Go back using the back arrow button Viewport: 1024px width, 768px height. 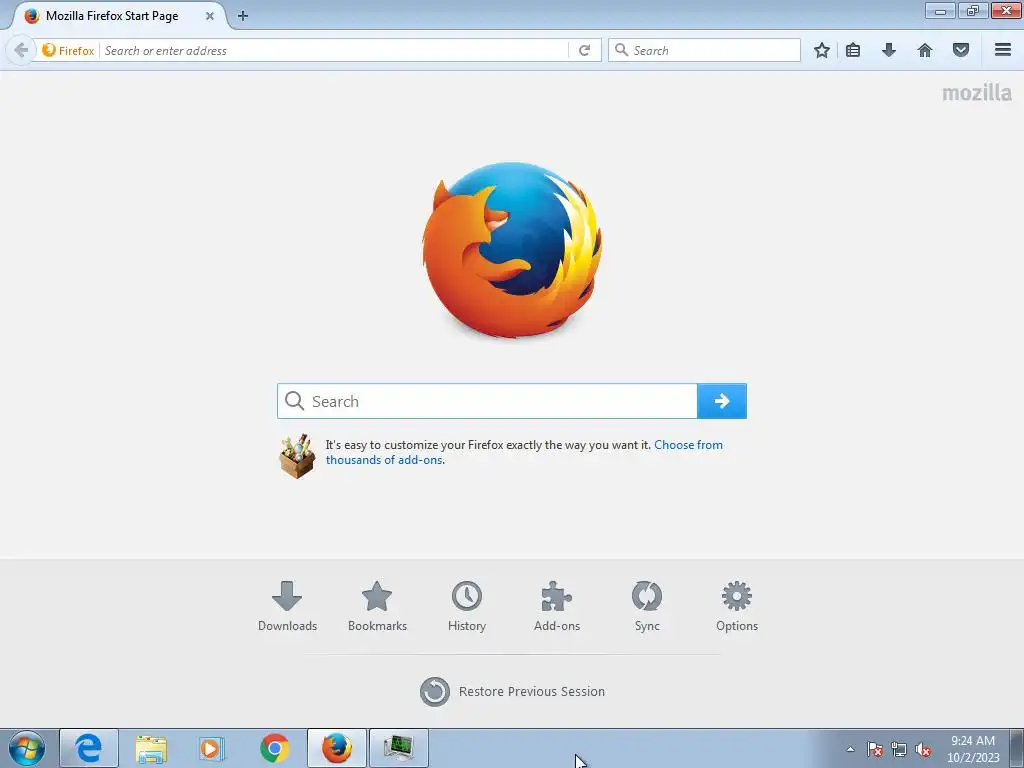click(x=21, y=50)
